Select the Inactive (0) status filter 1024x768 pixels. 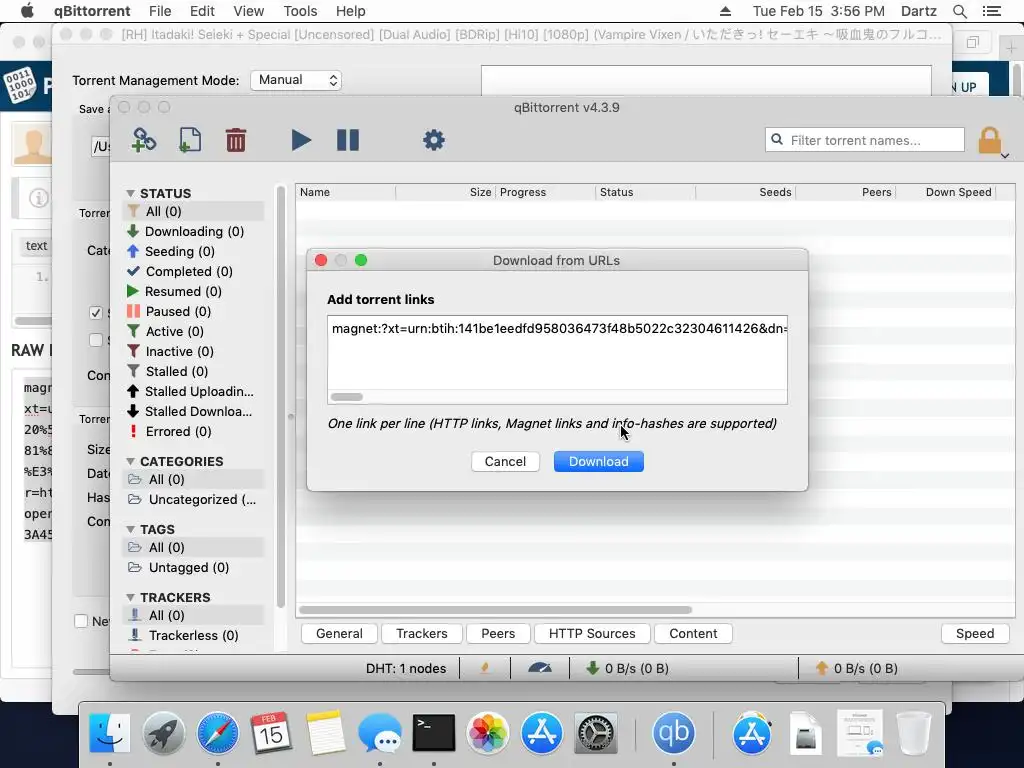click(179, 351)
